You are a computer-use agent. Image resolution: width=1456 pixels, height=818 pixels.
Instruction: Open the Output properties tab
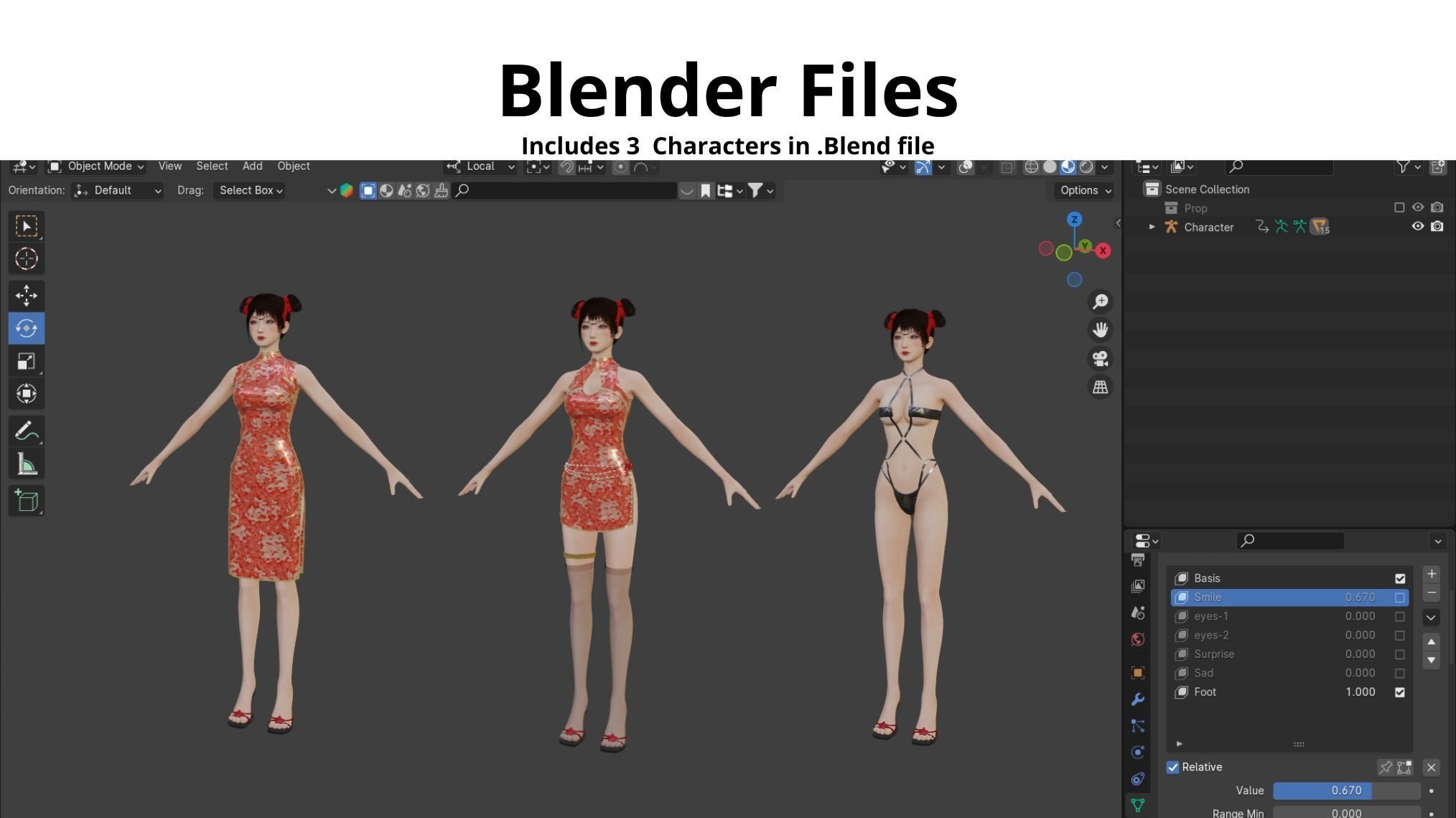pyautogui.click(x=1138, y=560)
